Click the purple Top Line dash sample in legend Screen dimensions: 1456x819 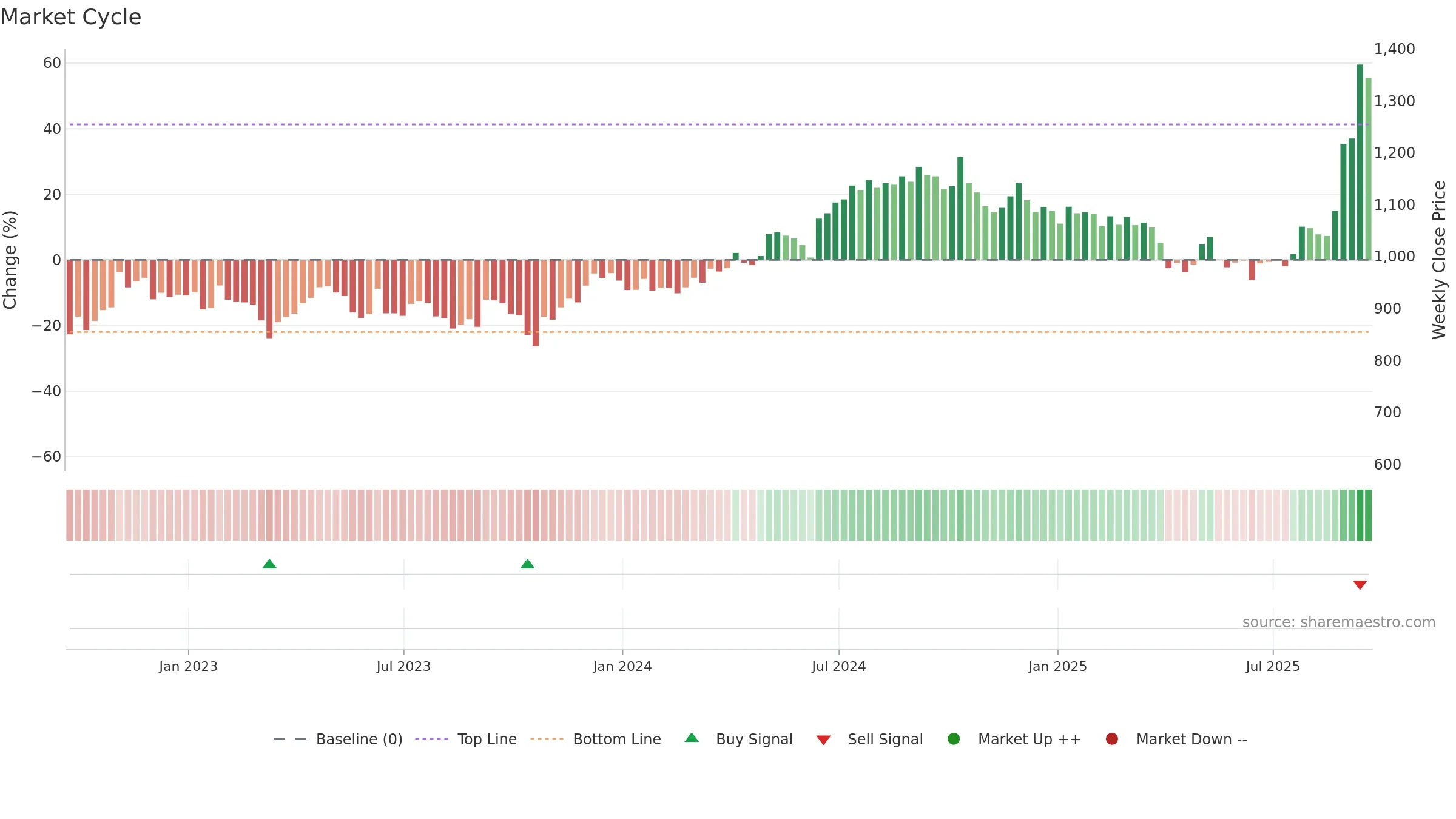point(431,739)
